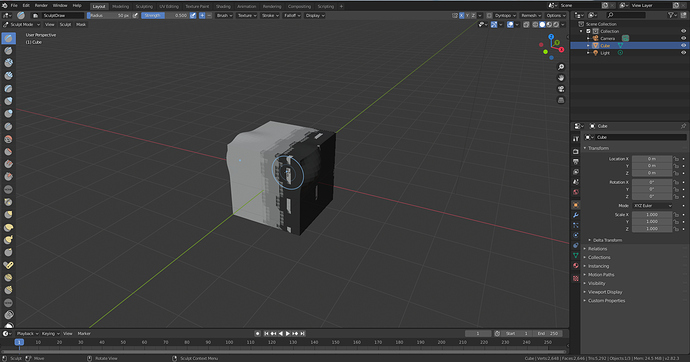Select the Clay Strips sculpt brush
This screenshot has height=362, width=690.
pos(8,76)
